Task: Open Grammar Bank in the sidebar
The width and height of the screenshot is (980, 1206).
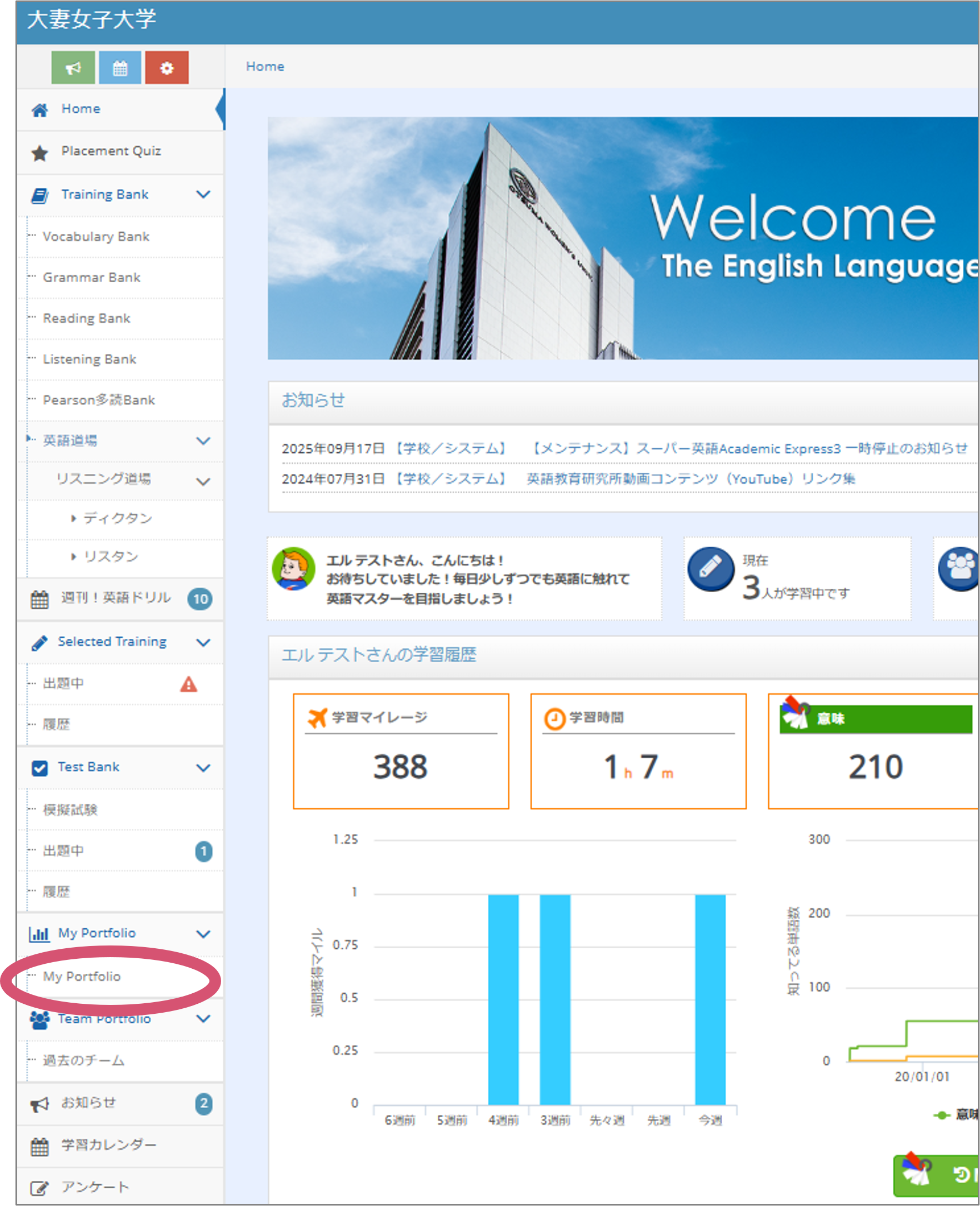Action: click(92, 278)
